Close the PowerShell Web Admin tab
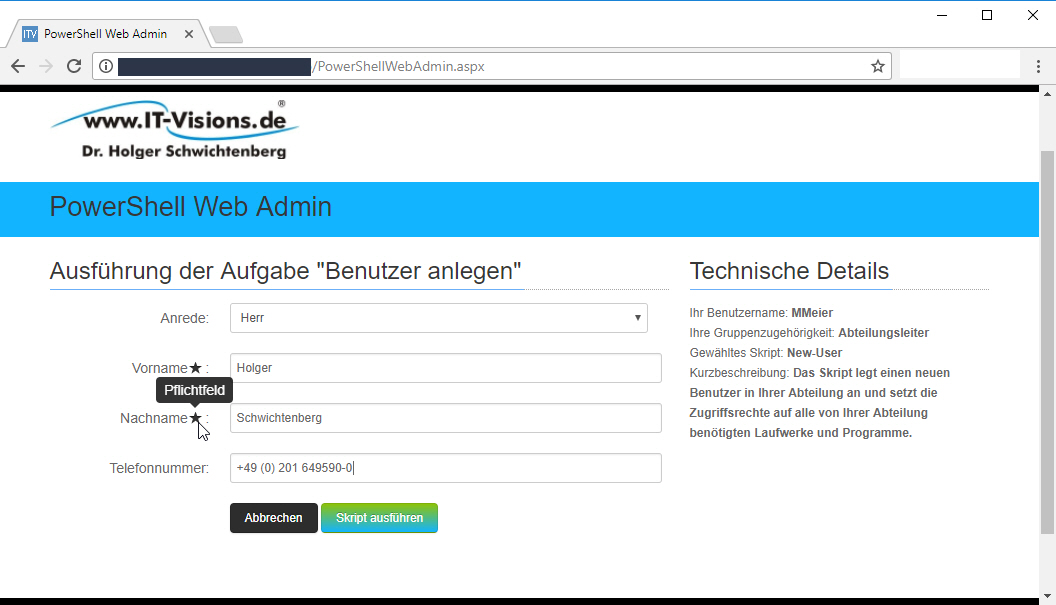 tap(188, 34)
